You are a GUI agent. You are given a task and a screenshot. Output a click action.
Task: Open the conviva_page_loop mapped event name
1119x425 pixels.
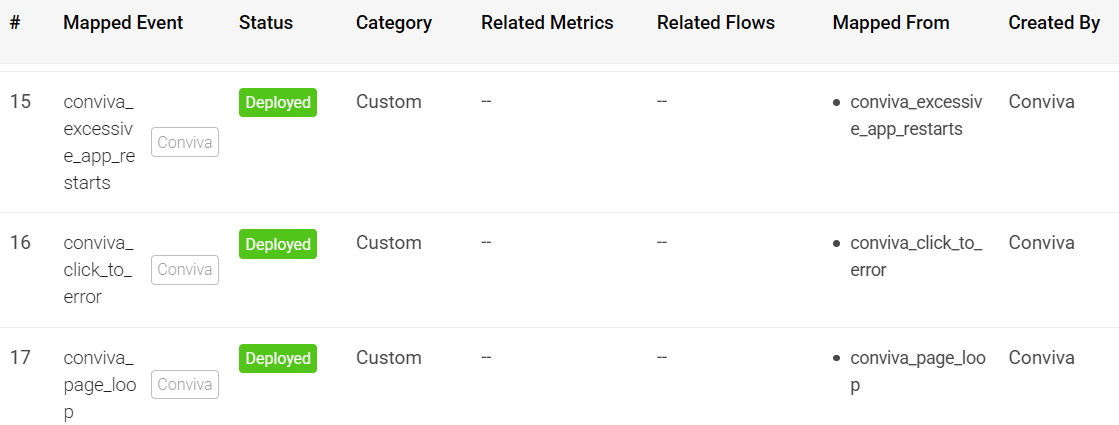pyautogui.click(x=99, y=385)
